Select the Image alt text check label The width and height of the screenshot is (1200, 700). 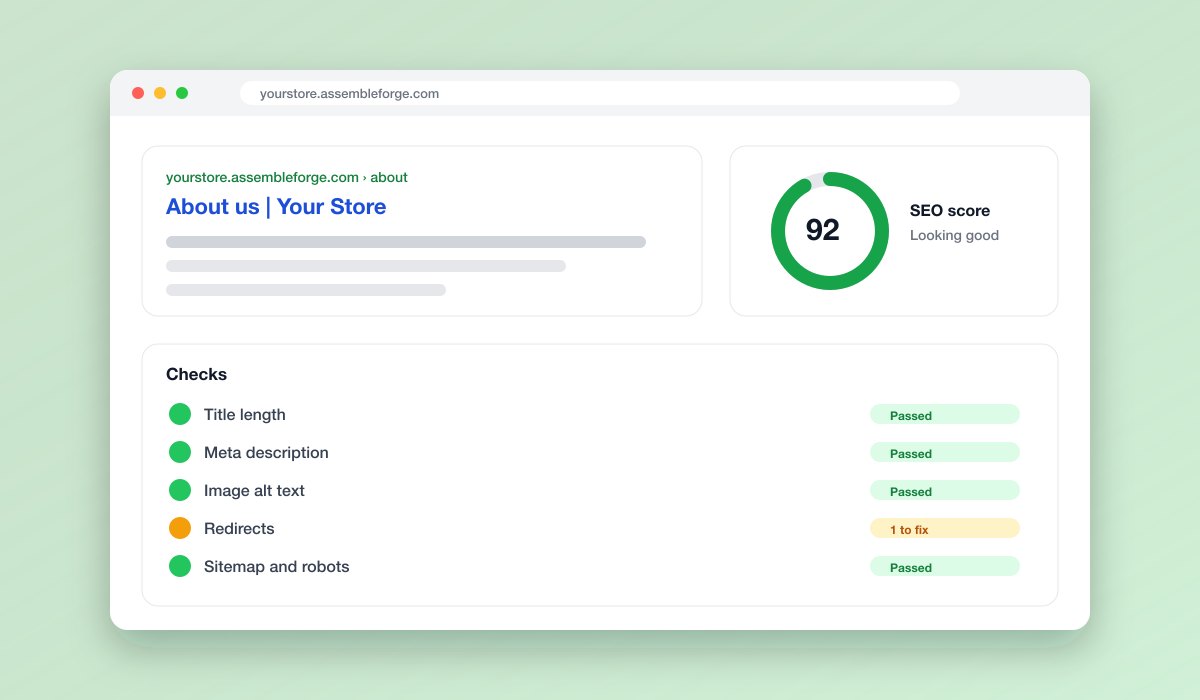pos(254,491)
